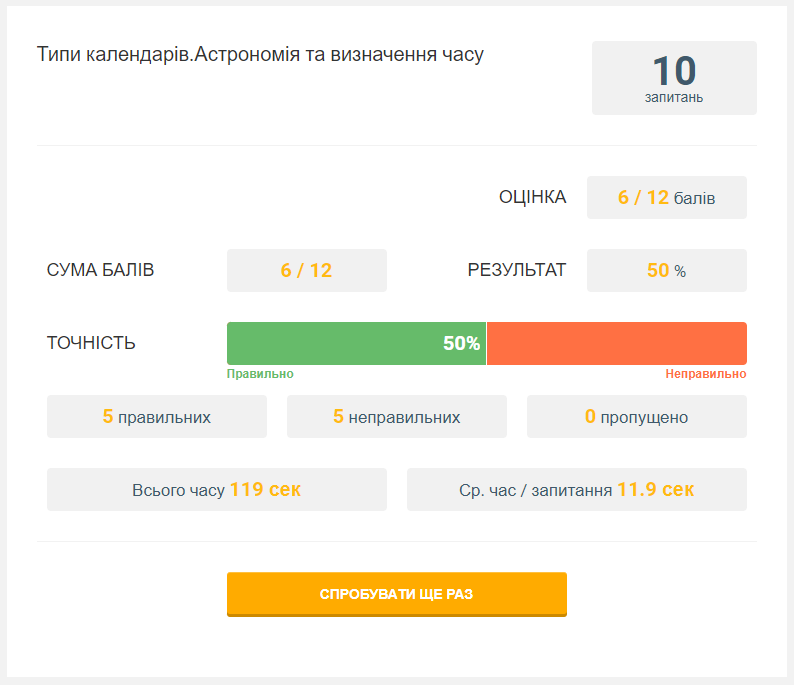Click the orange segment of accuracy bar
The height and width of the screenshot is (685, 794).
(616, 343)
